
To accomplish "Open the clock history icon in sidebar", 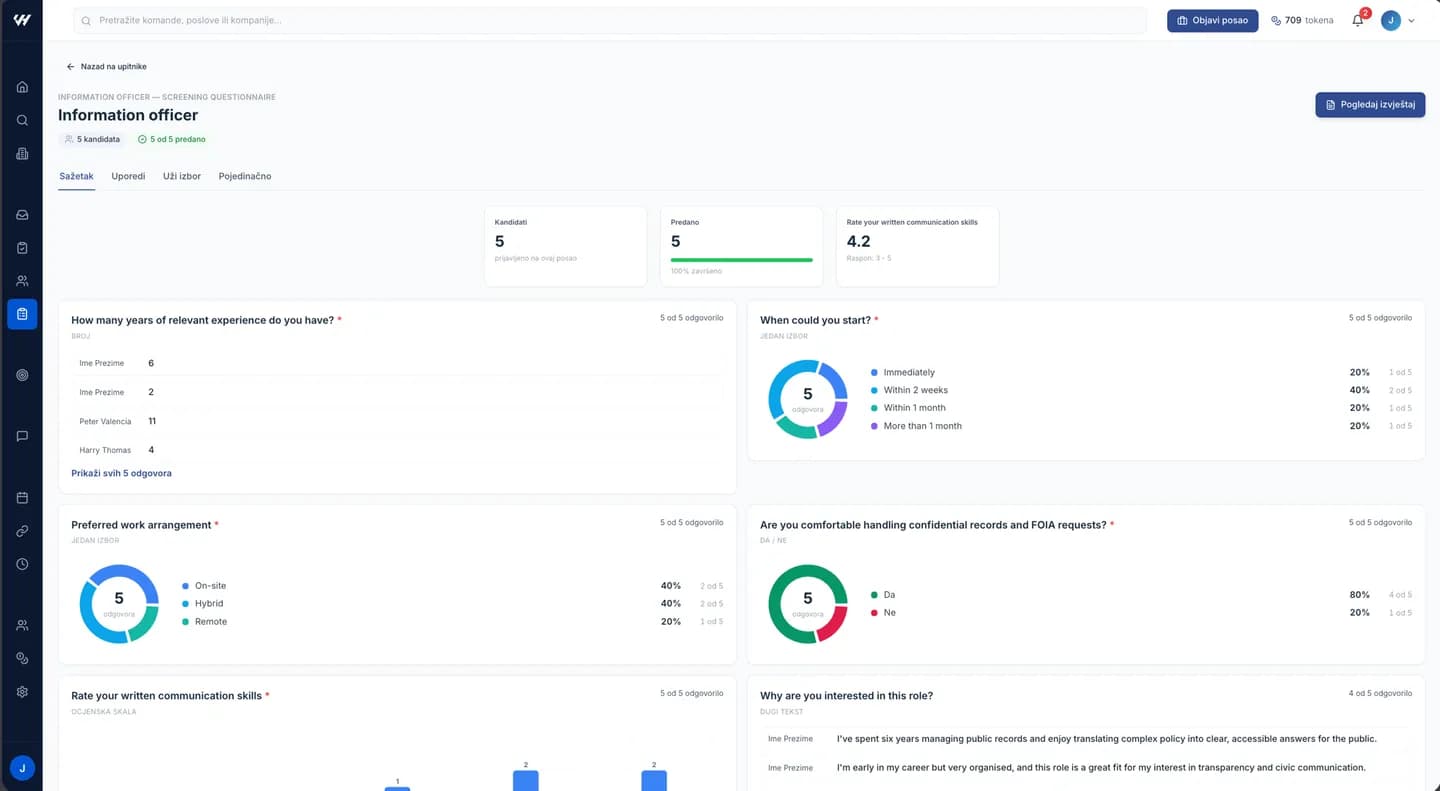I will click(x=22, y=564).
